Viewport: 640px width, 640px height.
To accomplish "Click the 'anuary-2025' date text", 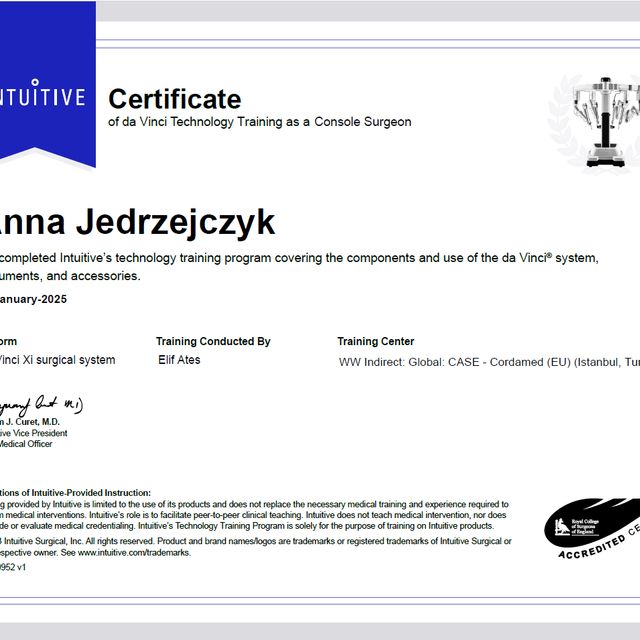I will click(x=33, y=299).
